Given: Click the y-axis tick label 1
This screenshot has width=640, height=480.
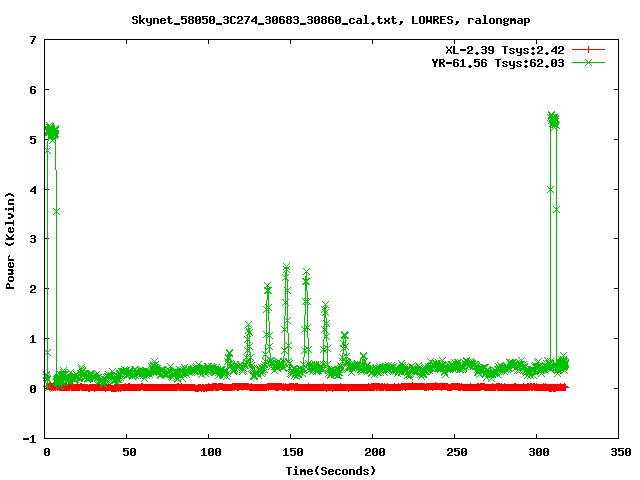Looking at the screenshot, I should point(33,339).
